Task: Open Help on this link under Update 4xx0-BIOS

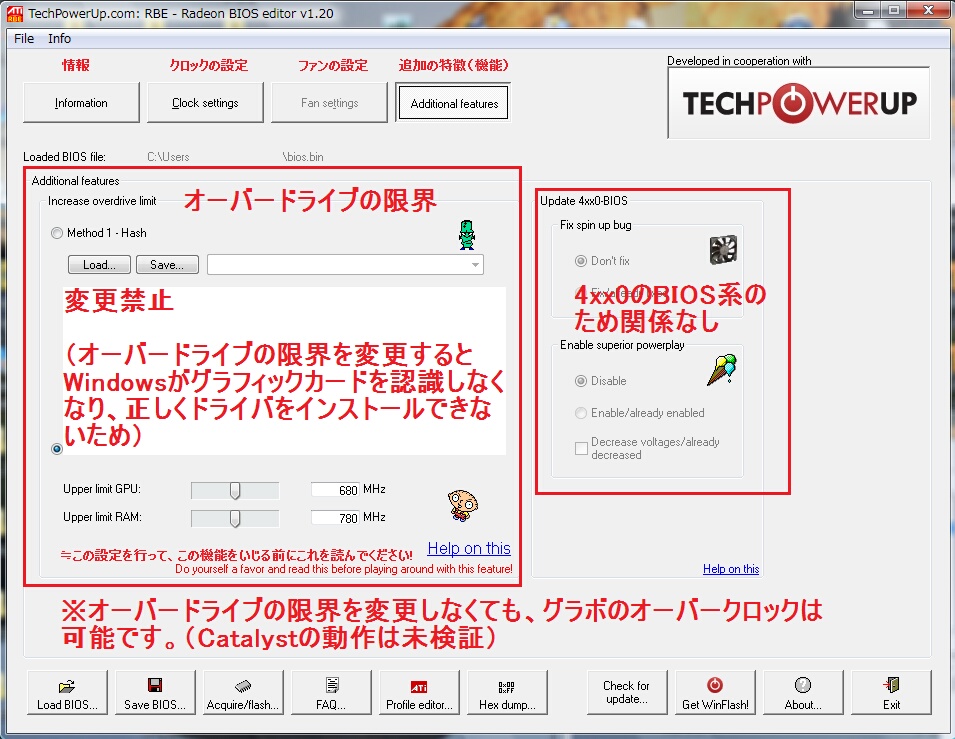Action: (x=731, y=569)
